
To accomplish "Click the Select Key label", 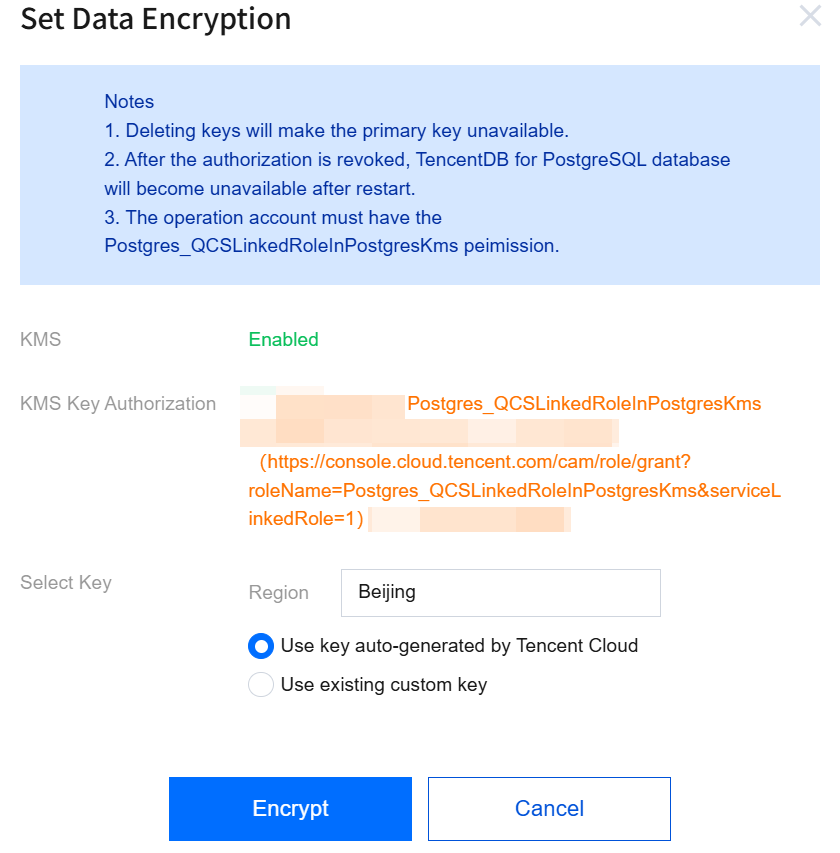I will click(x=66, y=583).
